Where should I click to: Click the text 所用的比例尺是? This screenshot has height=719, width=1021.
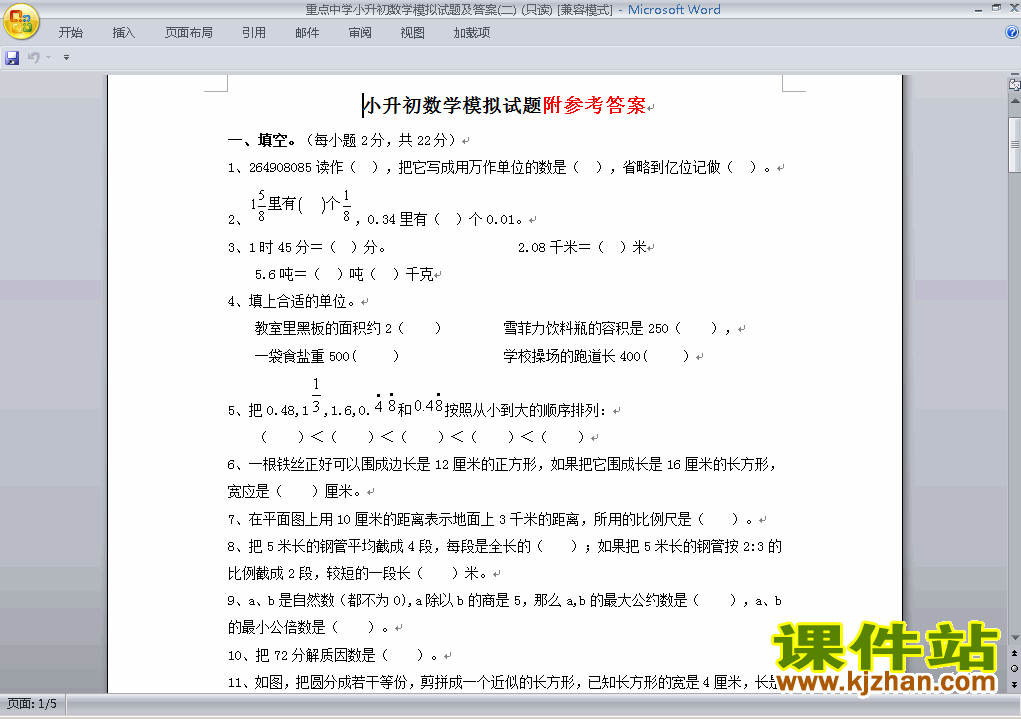point(642,519)
